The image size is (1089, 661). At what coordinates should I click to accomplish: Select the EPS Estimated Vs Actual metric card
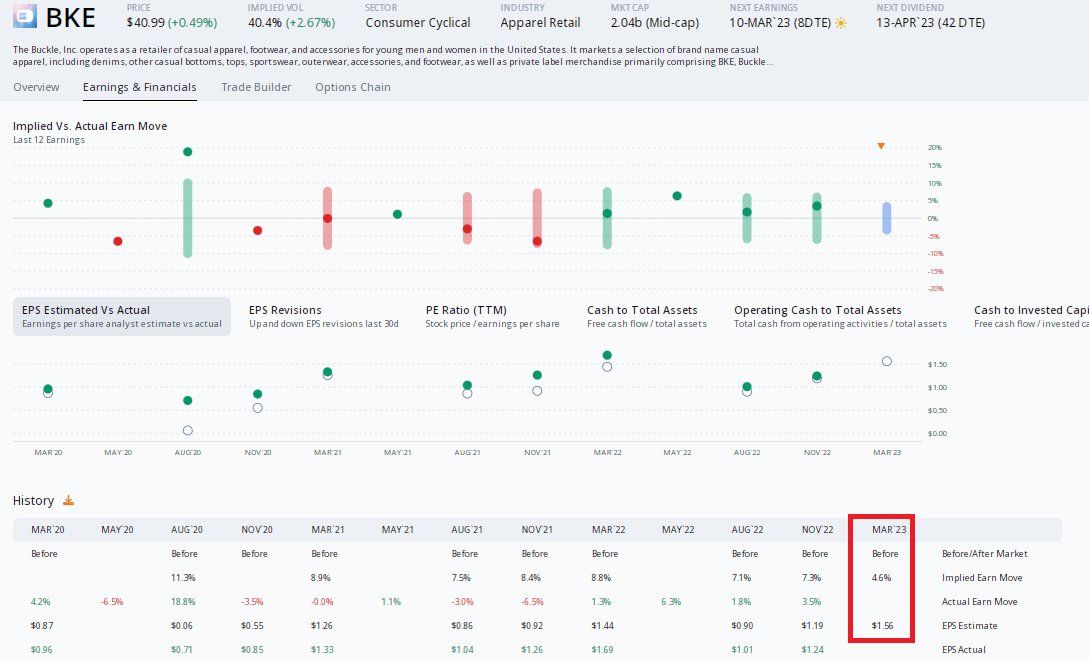(122, 317)
